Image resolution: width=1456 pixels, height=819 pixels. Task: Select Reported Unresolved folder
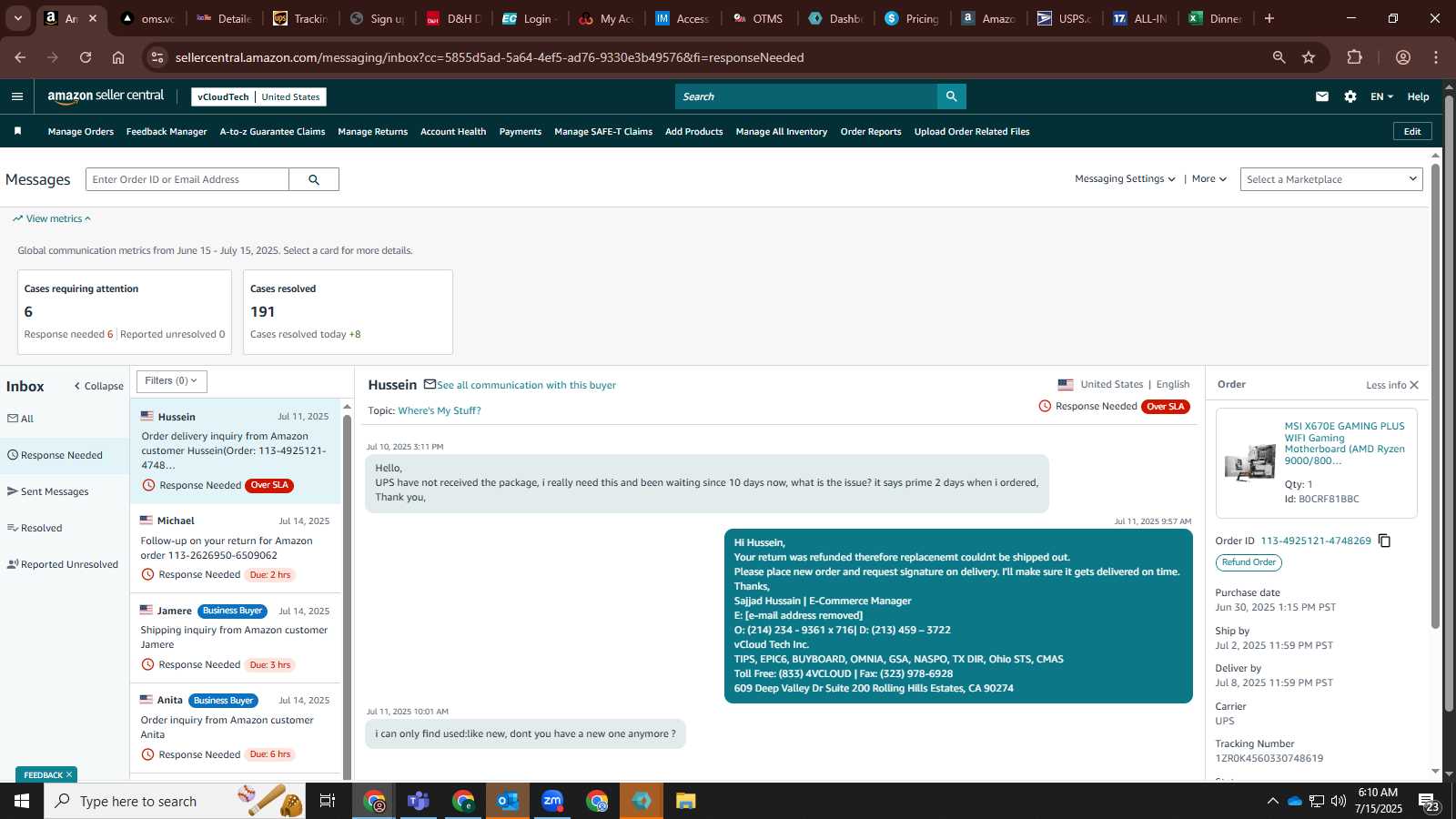65,564
